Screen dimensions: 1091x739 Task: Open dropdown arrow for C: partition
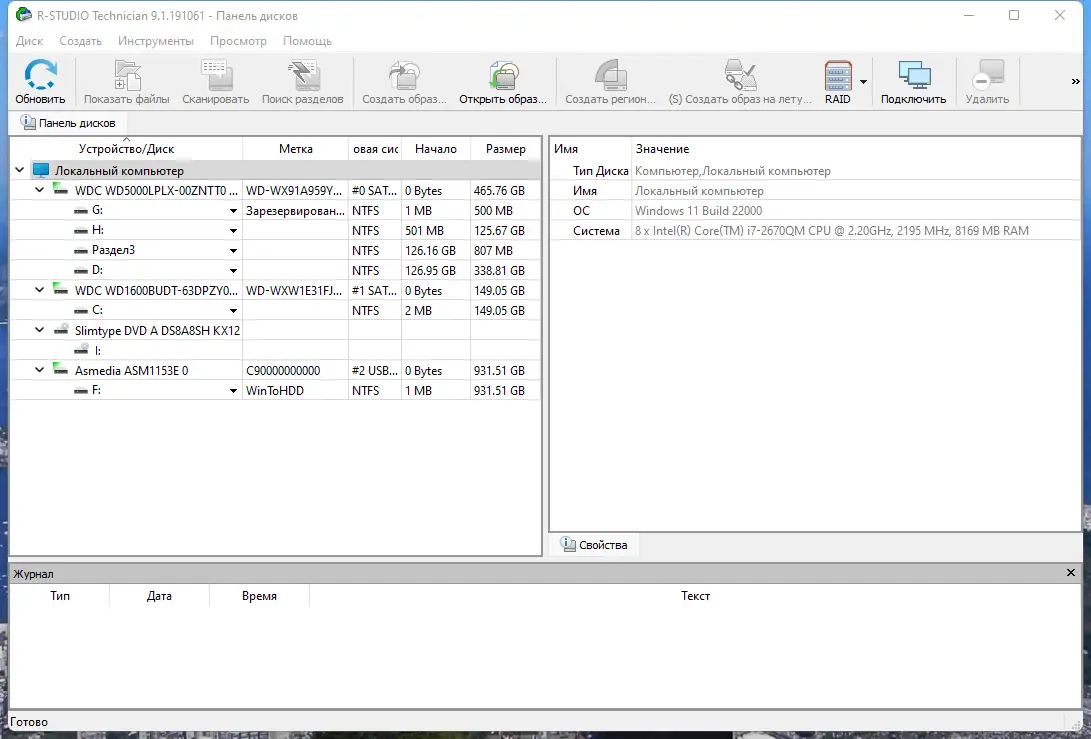click(233, 311)
